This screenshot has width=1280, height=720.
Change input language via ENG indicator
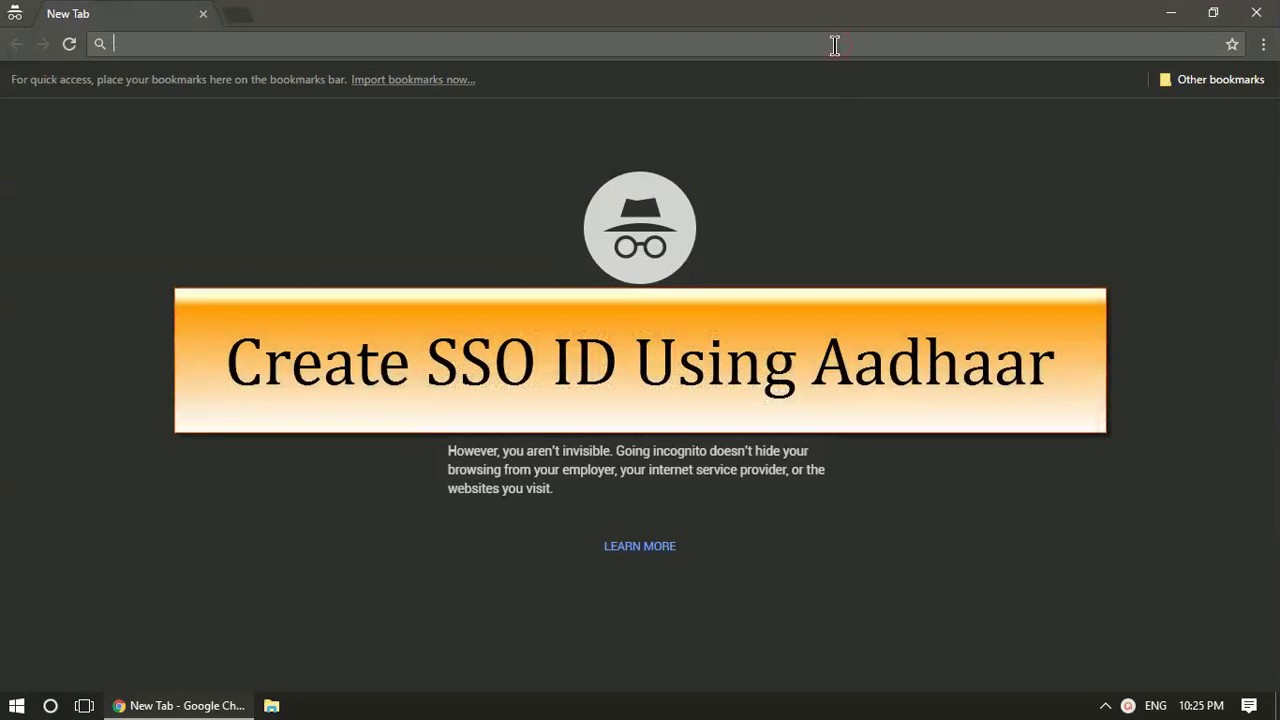(1156, 706)
